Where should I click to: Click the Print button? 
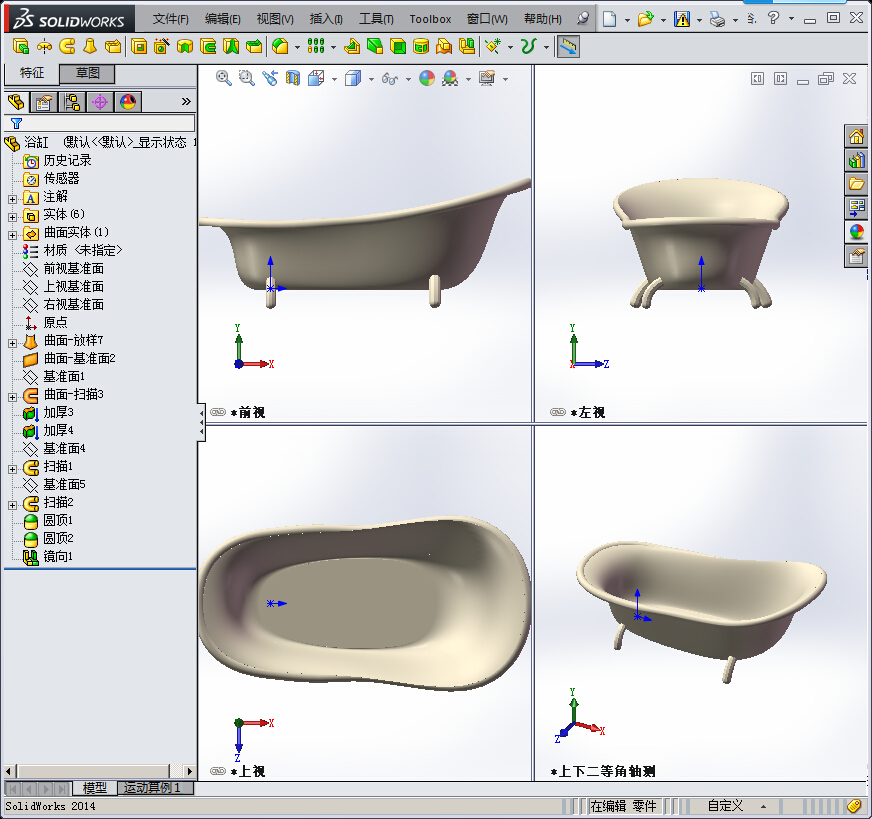(717, 19)
